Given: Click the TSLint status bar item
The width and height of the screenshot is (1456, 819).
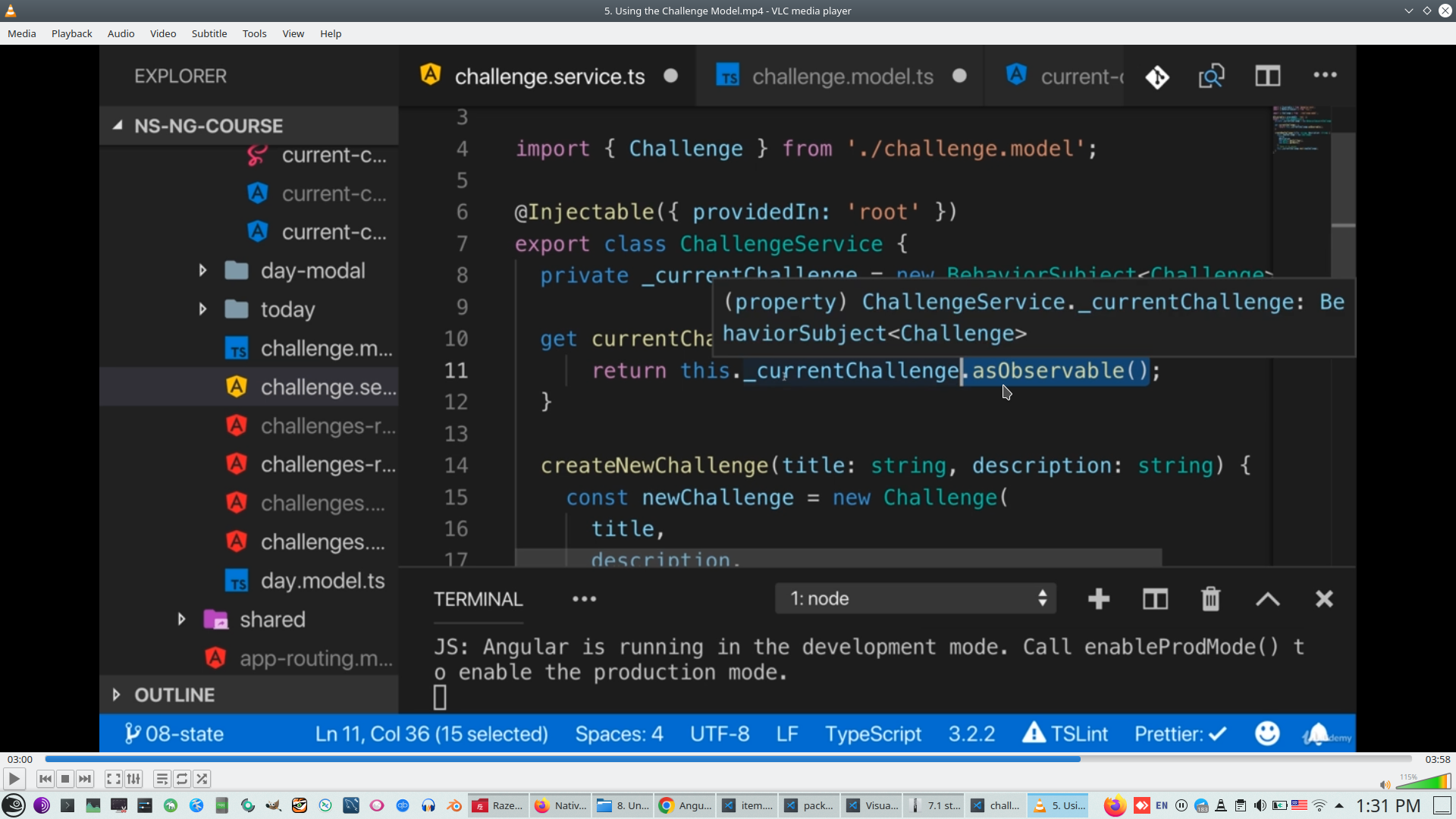Looking at the screenshot, I should pyautogui.click(x=1065, y=734).
